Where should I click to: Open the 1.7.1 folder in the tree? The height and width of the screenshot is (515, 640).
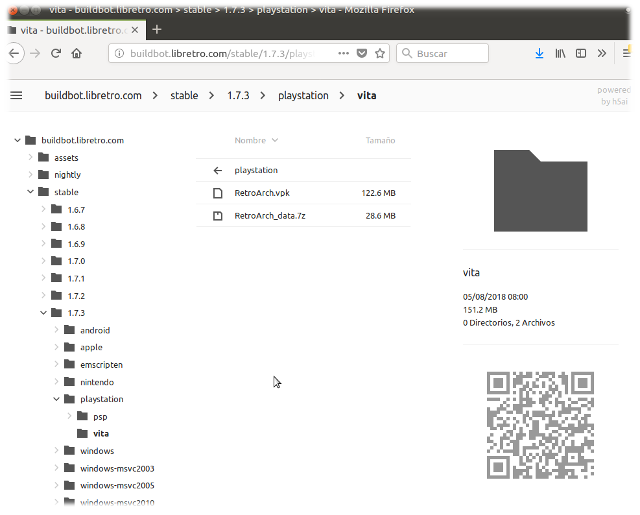76,279
